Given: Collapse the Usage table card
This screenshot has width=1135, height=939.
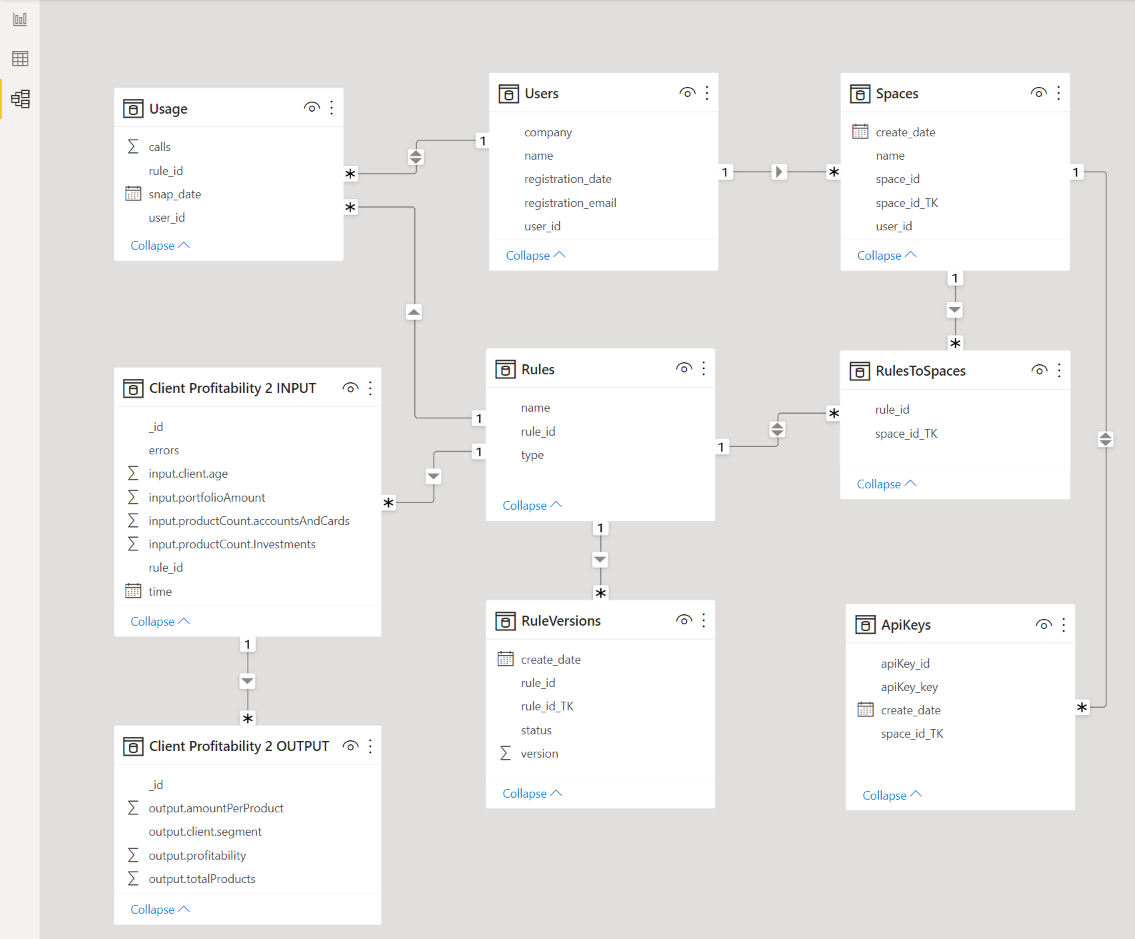Looking at the screenshot, I should click(x=160, y=245).
